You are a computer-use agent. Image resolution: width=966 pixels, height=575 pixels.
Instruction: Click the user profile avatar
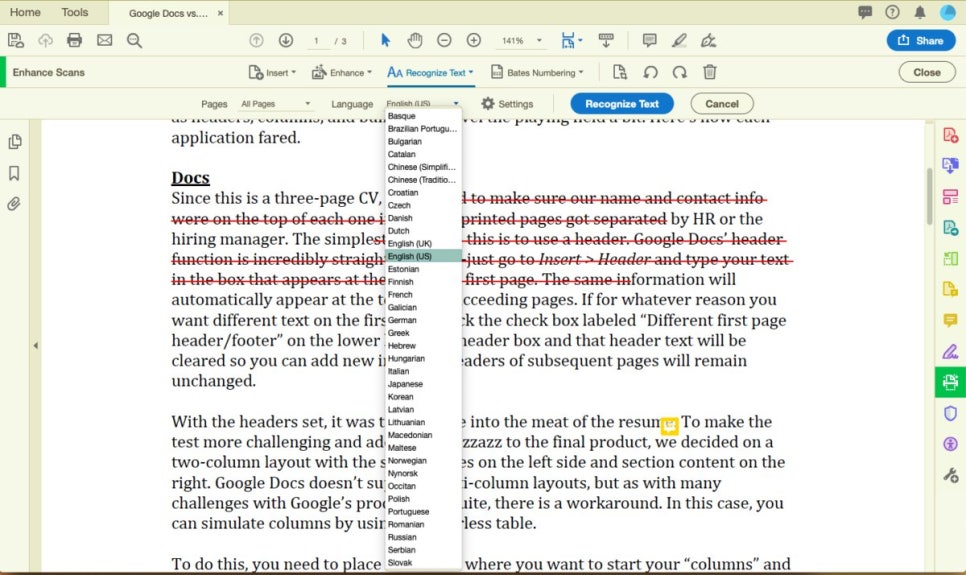(x=948, y=12)
